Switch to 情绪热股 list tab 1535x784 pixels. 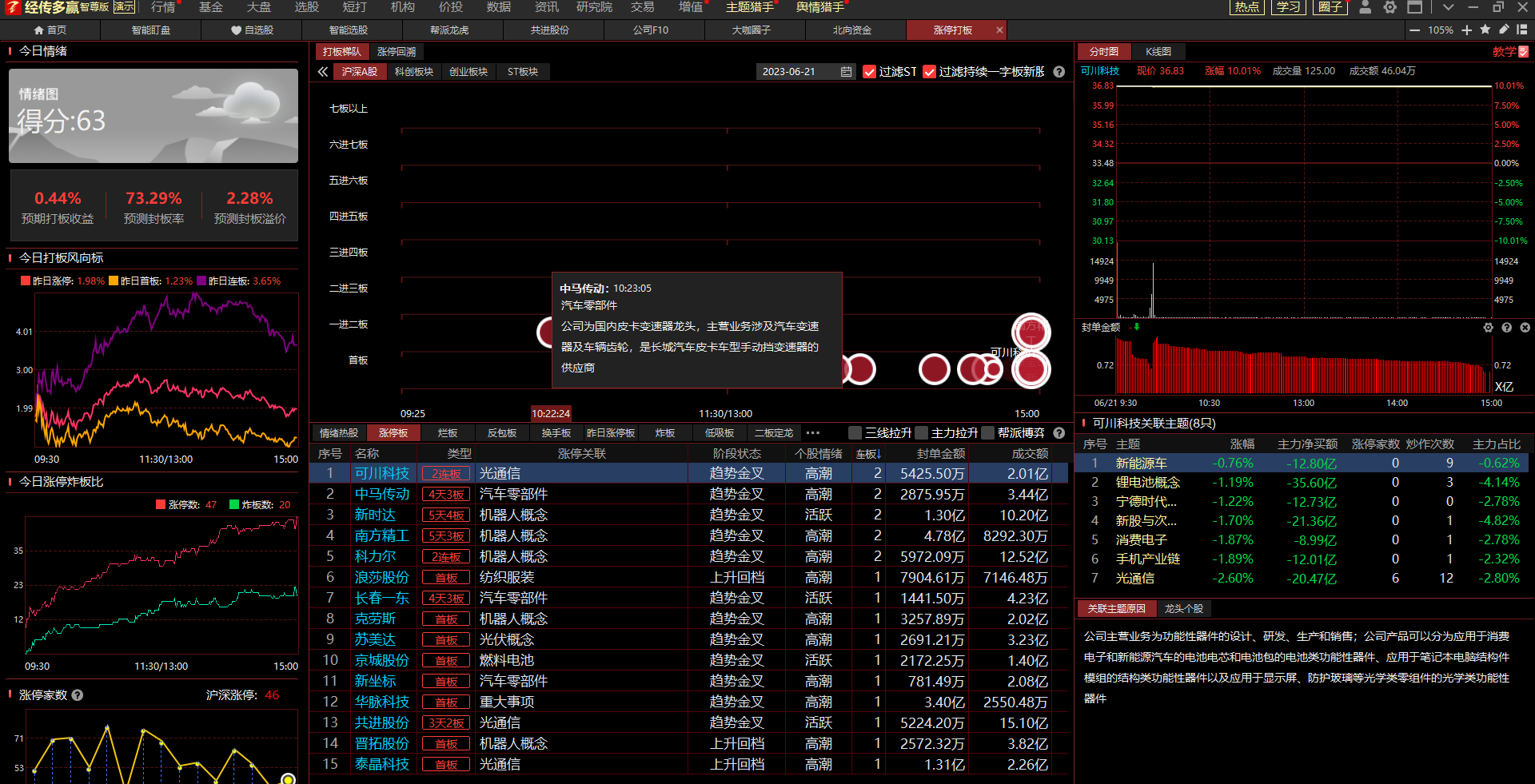339,432
